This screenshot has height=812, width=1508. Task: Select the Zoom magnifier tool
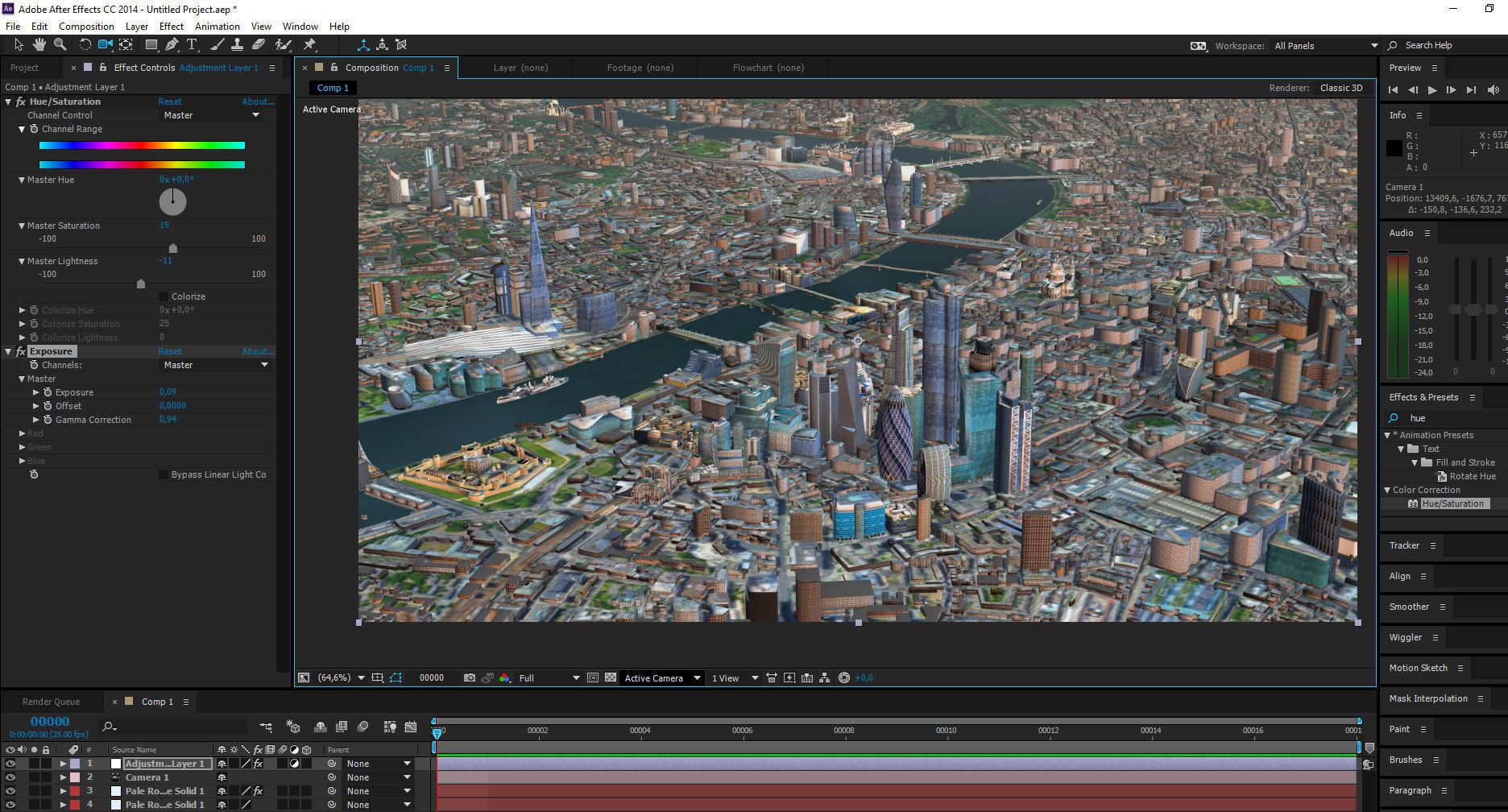pos(59,44)
